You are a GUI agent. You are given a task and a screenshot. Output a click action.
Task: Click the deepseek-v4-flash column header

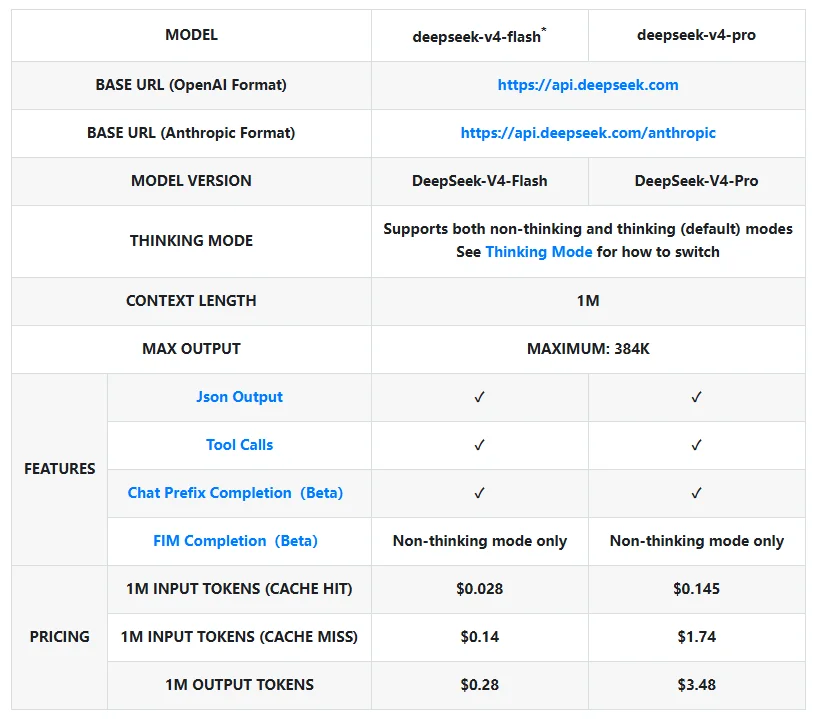pyautogui.click(x=479, y=36)
